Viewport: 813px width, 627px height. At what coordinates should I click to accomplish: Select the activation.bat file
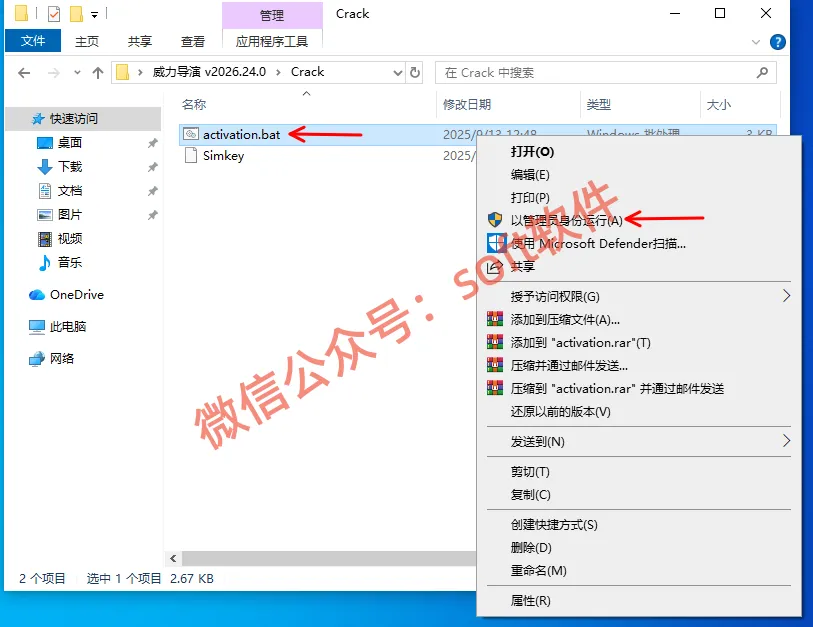241,135
